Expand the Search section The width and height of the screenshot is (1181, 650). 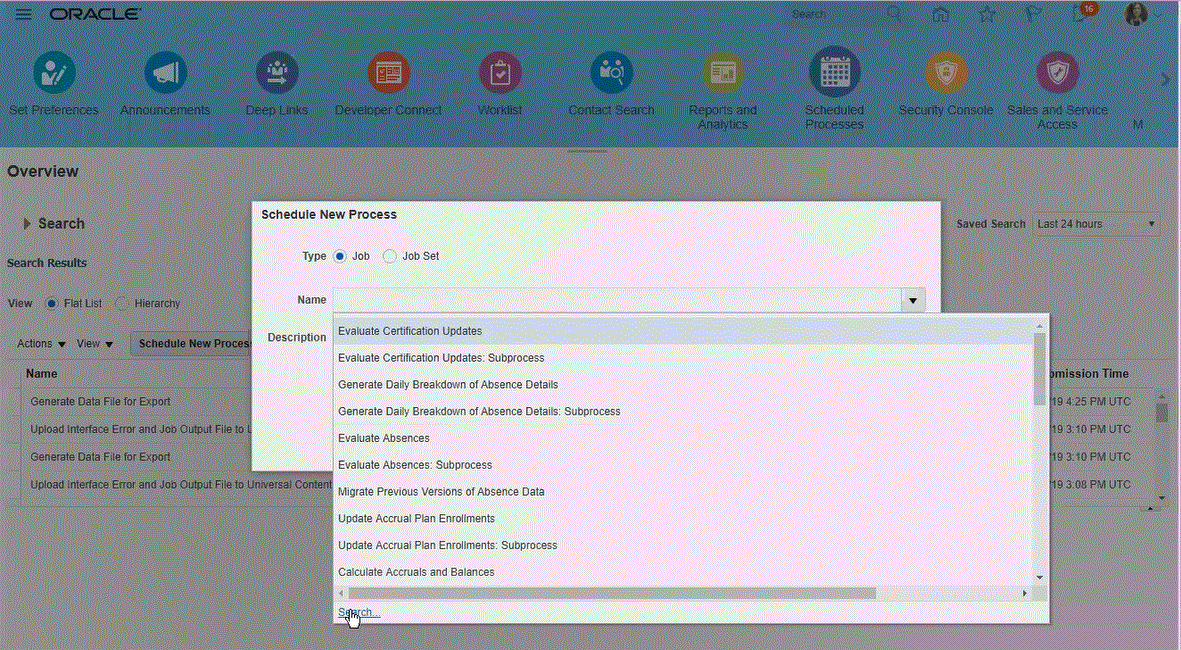[x=28, y=224]
